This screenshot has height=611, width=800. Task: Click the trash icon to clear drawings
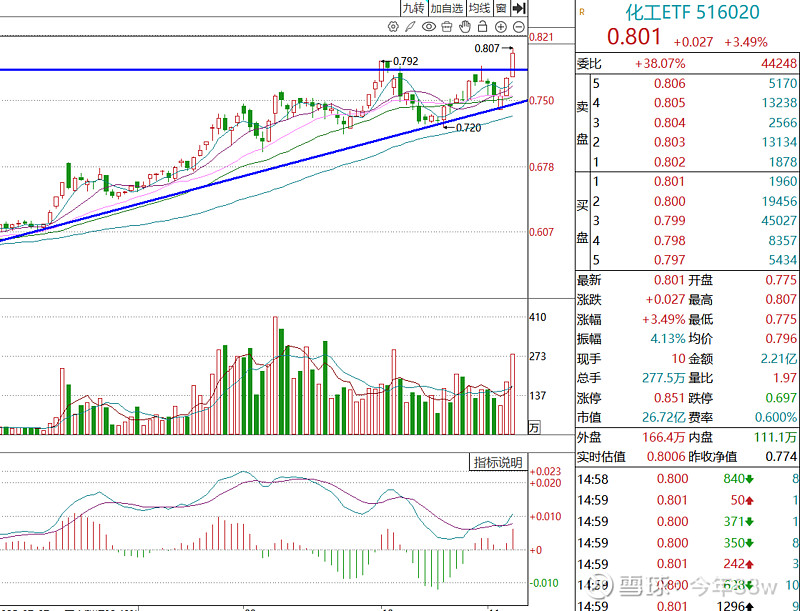point(447,26)
